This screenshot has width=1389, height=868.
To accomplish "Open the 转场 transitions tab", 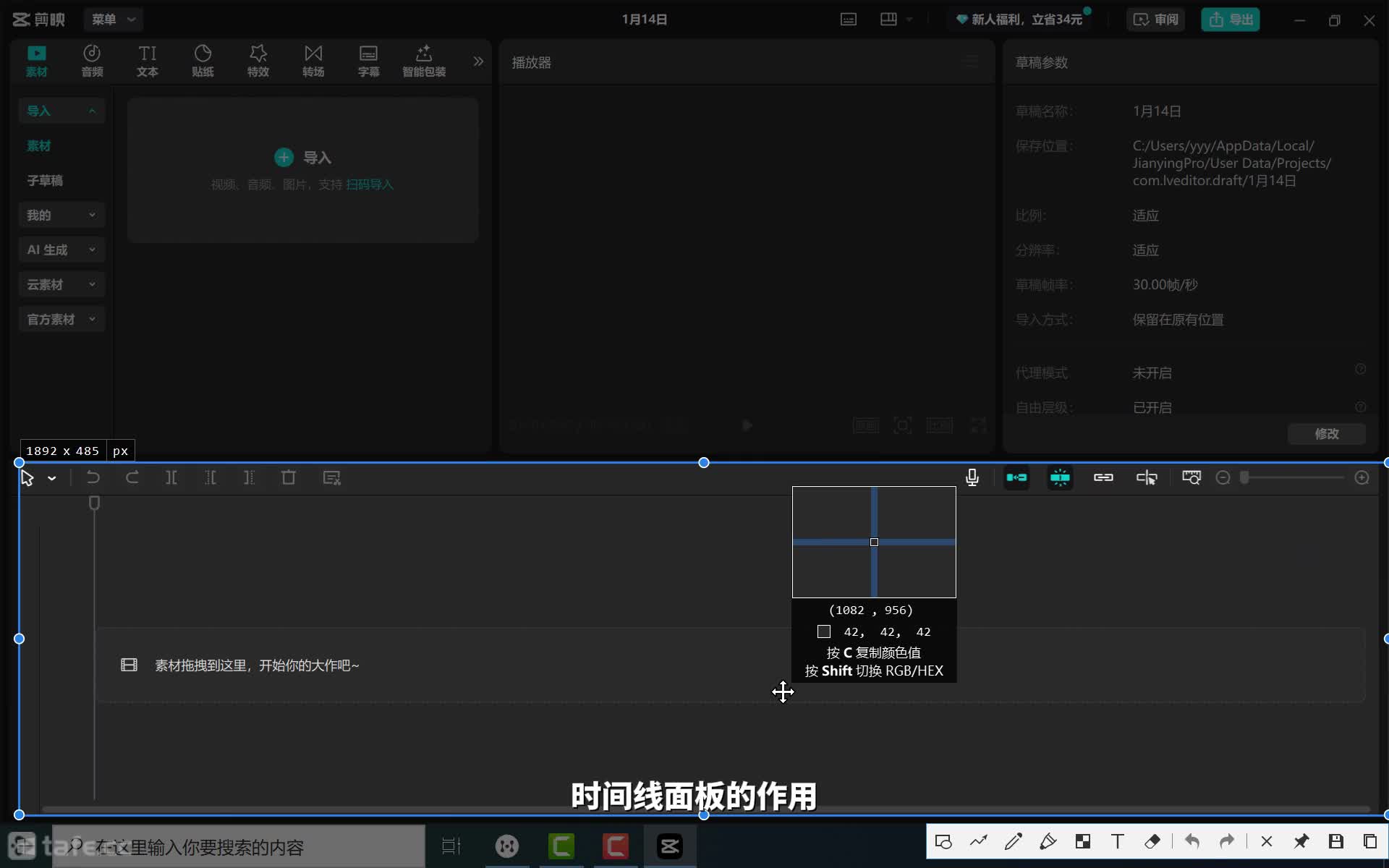I will click(313, 61).
